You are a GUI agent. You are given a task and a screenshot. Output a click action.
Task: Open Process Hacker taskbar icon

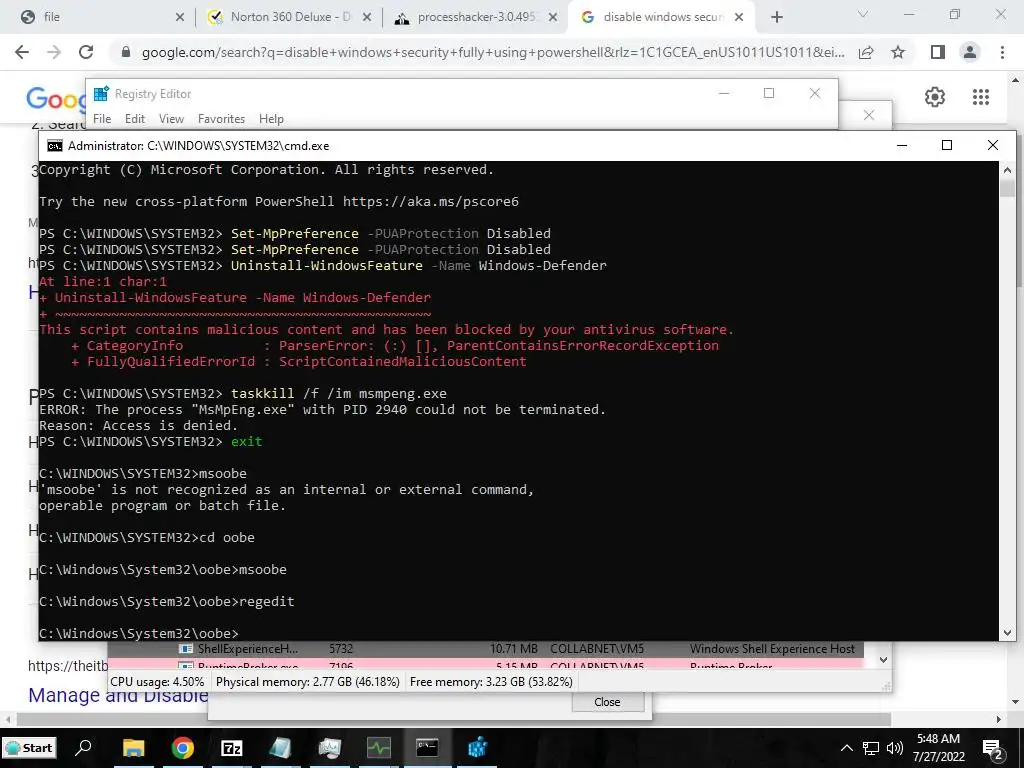click(x=379, y=748)
